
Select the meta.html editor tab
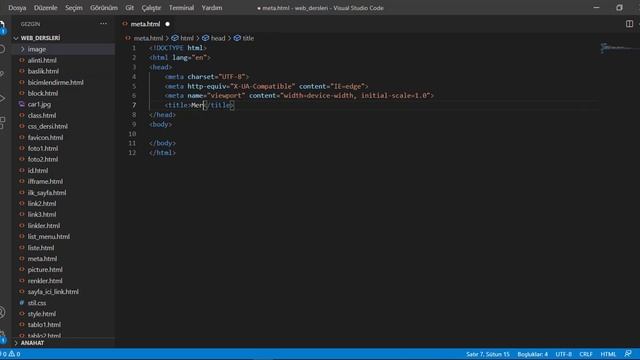[145, 24]
